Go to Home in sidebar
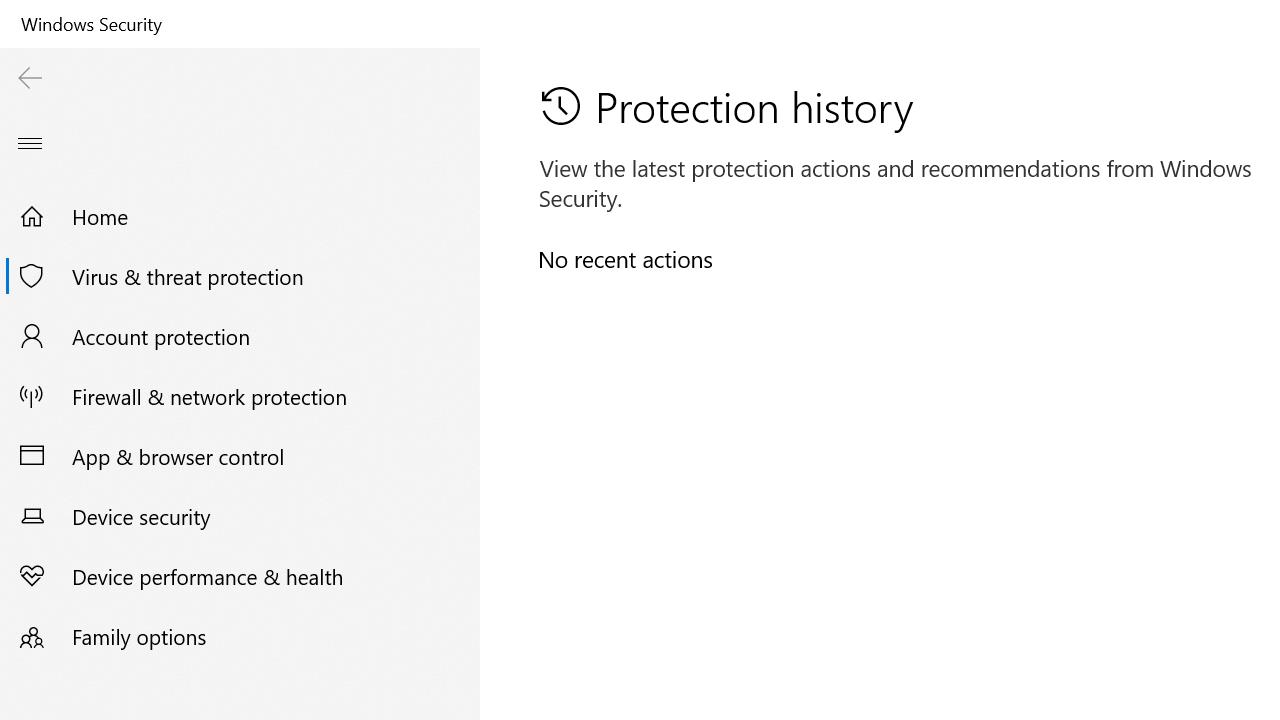 [100, 217]
